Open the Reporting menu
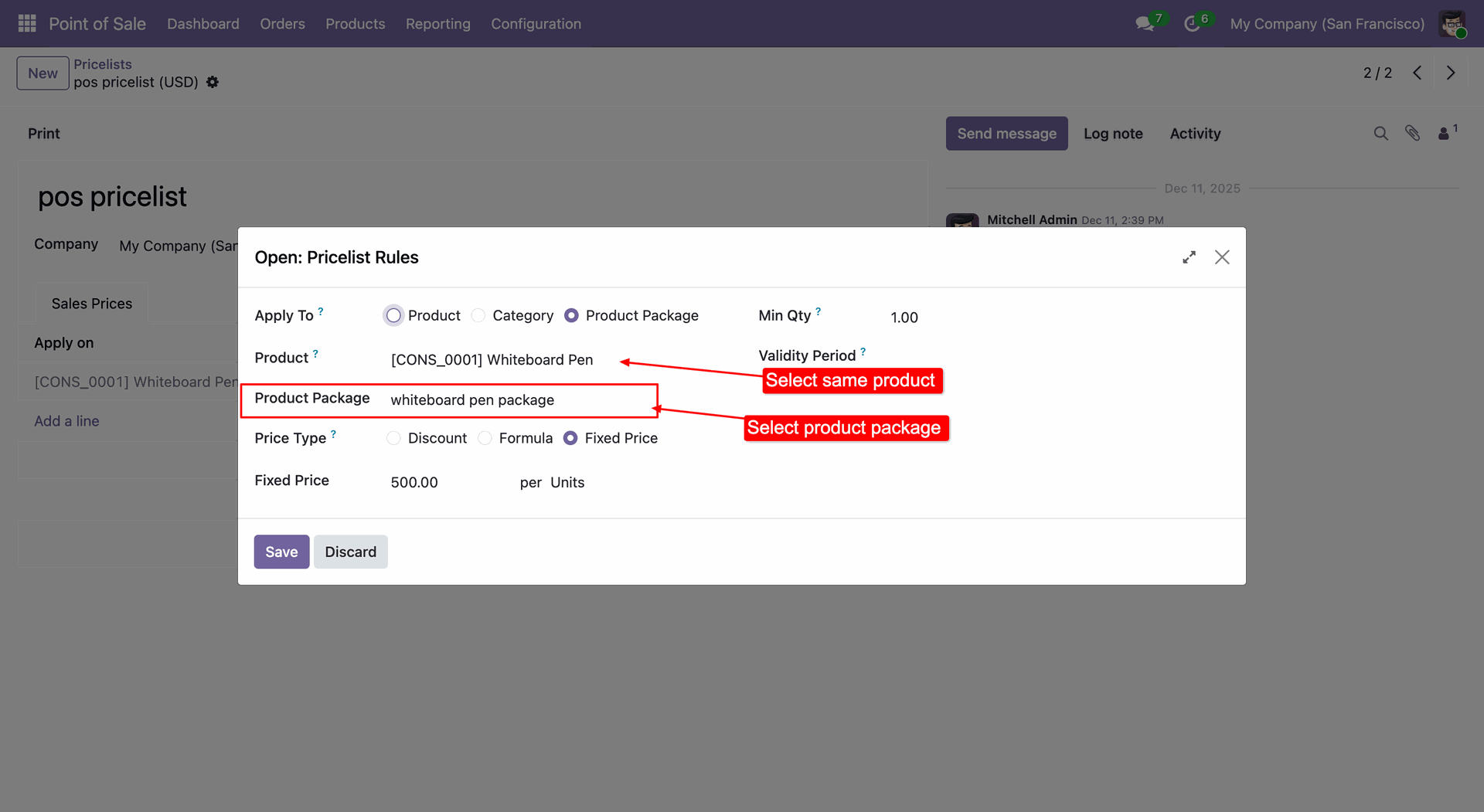Image resolution: width=1484 pixels, height=812 pixels. [437, 24]
